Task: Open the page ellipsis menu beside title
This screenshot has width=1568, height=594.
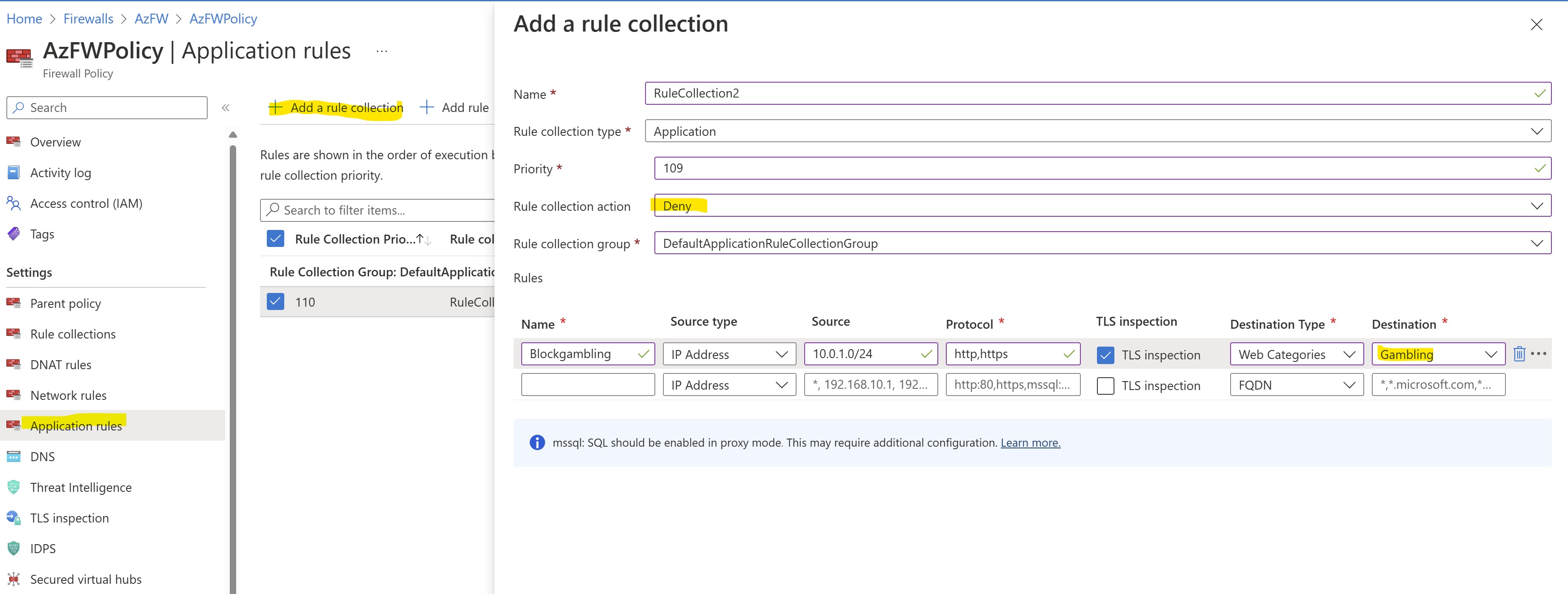Action: 382,51
